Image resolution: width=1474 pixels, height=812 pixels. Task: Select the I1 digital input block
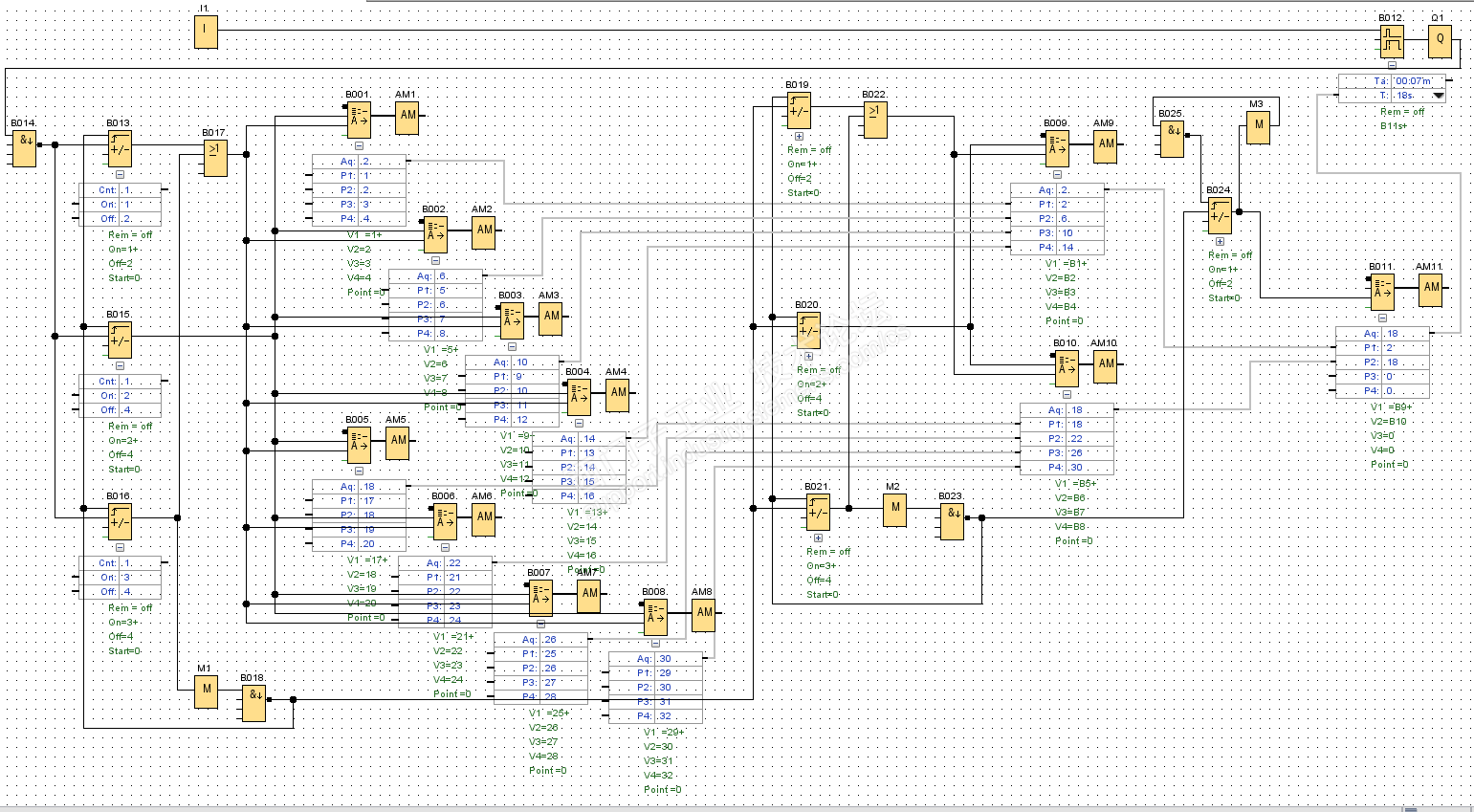[206, 33]
